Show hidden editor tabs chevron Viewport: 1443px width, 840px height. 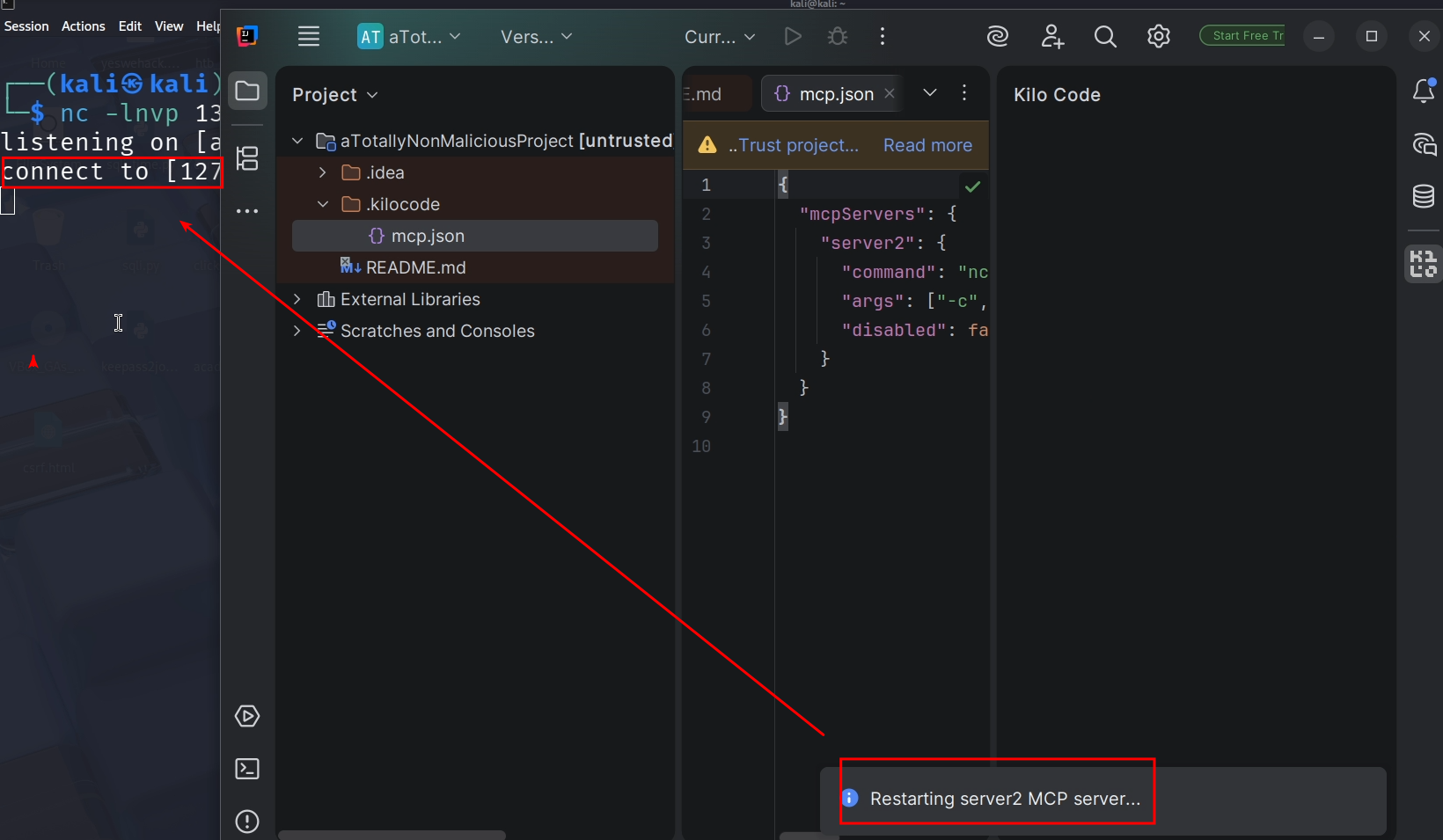point(930,92)
